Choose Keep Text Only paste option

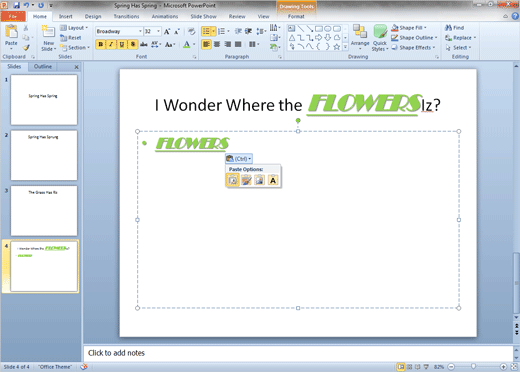[x=273, y=180]
